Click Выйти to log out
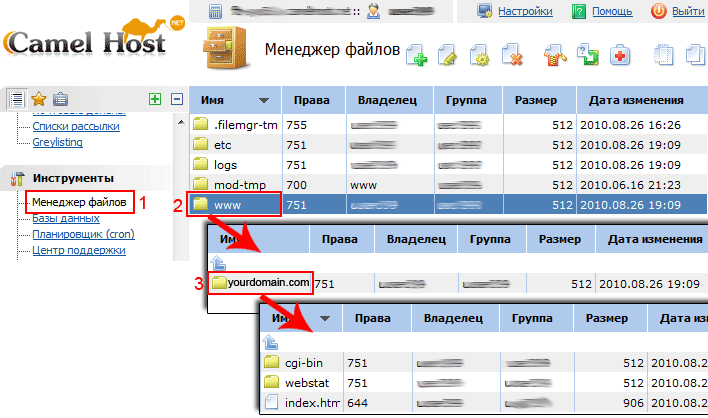708x418 pixels. pos(686,12)
